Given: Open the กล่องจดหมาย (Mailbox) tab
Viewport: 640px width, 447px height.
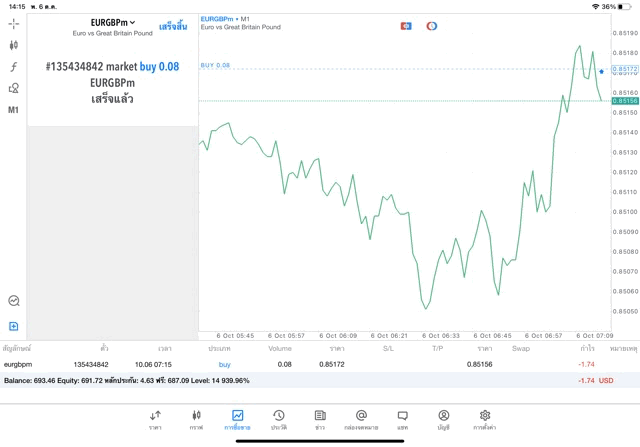Looking at the screenshot, I should (361, 419).
